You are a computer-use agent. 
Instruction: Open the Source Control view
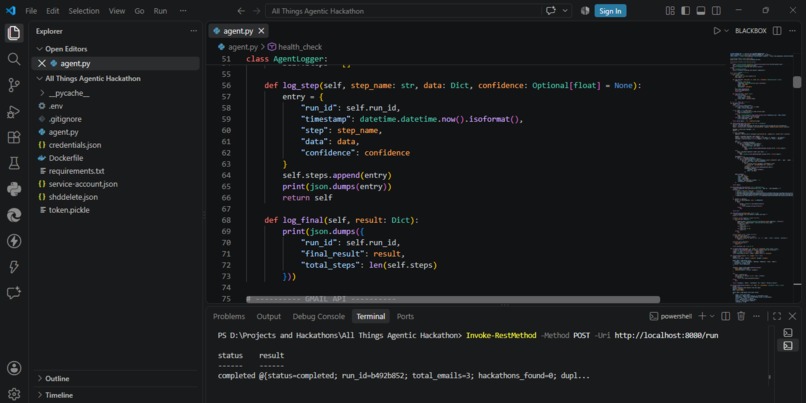[14, 85]
